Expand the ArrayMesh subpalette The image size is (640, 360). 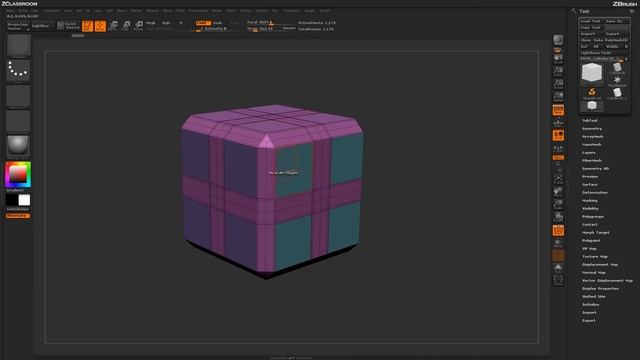pyautogui.click(x=593, y=136)
